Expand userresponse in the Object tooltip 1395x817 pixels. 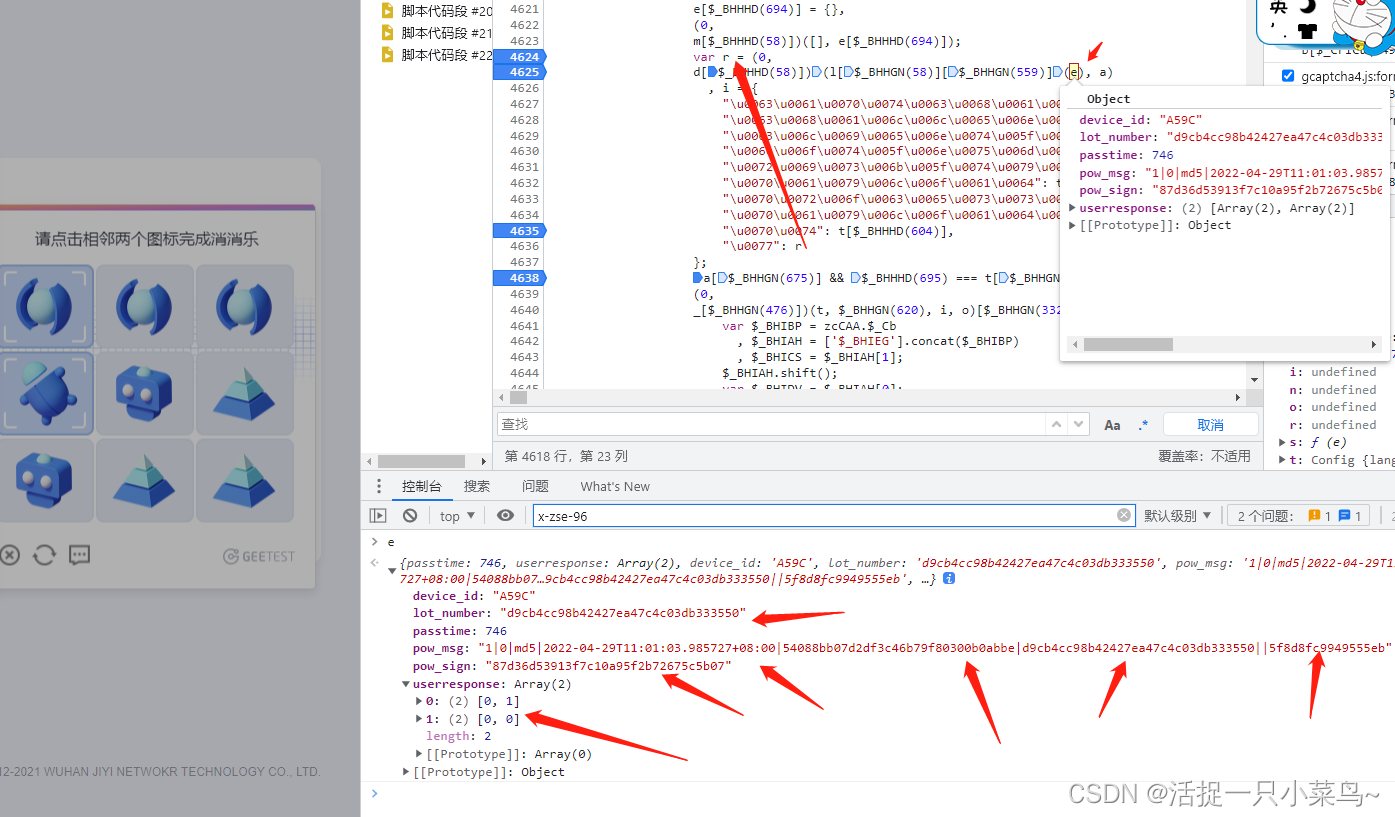tap(1073, 208)
